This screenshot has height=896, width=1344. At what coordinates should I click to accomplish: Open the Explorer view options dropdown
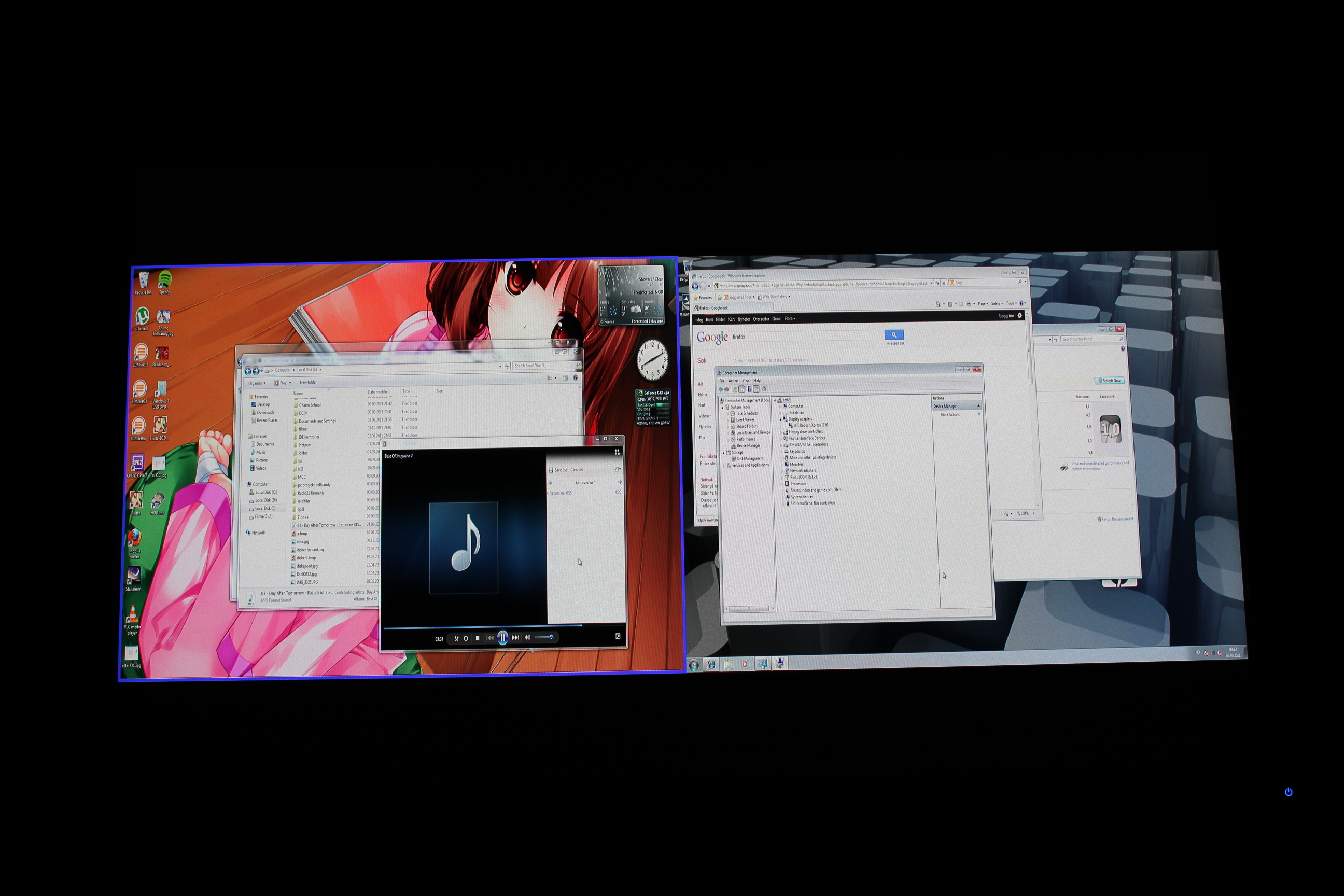555,377
